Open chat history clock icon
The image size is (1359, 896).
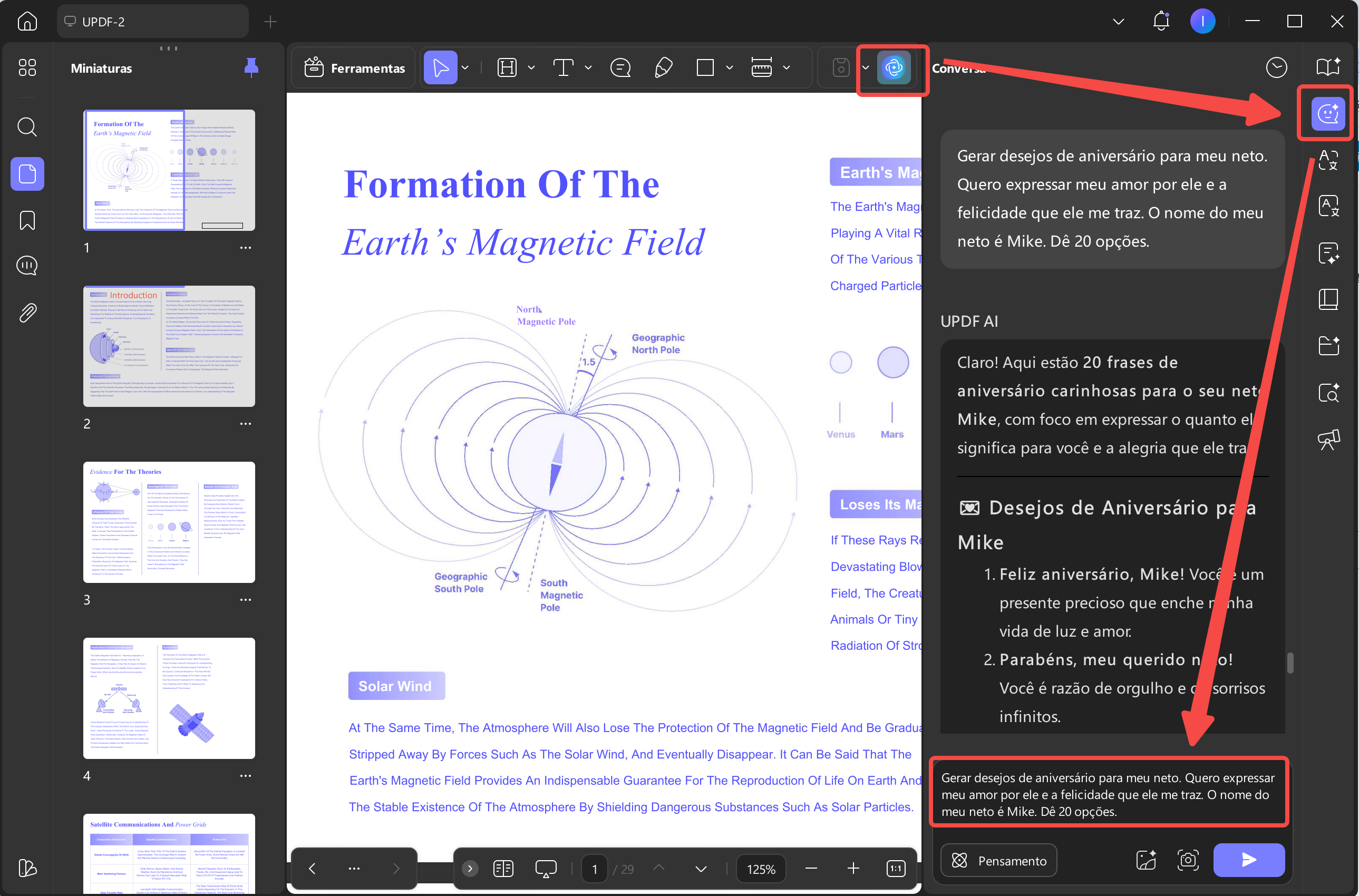[x=1276, y=67]
